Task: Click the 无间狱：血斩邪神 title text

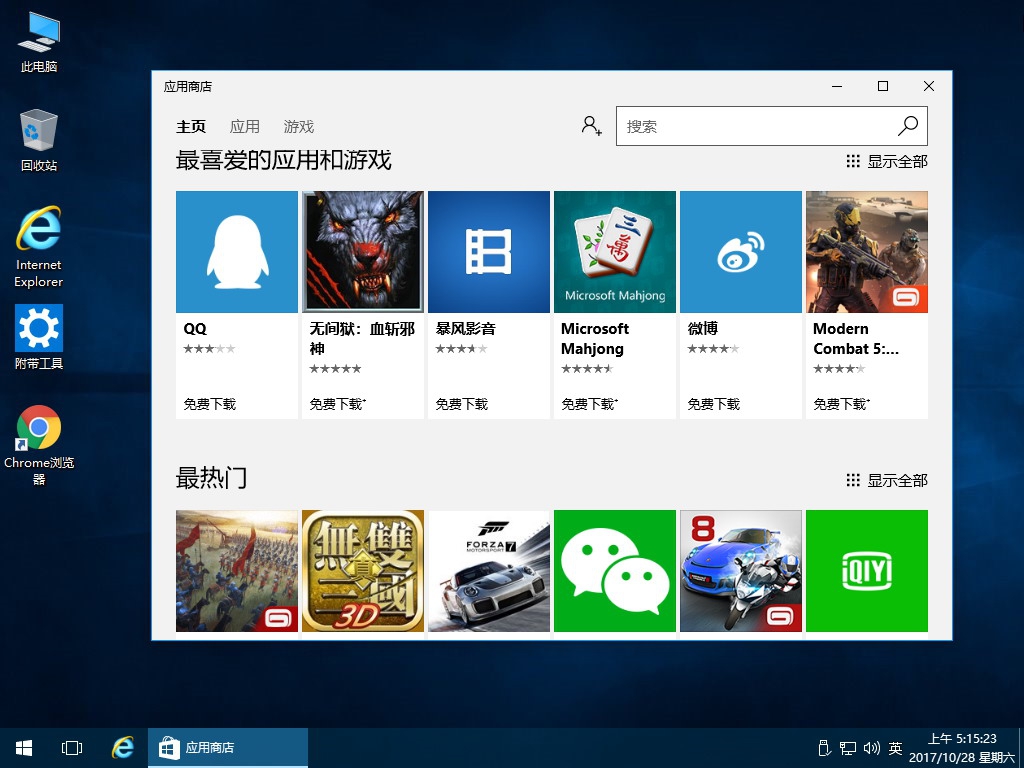Action: 362,338
